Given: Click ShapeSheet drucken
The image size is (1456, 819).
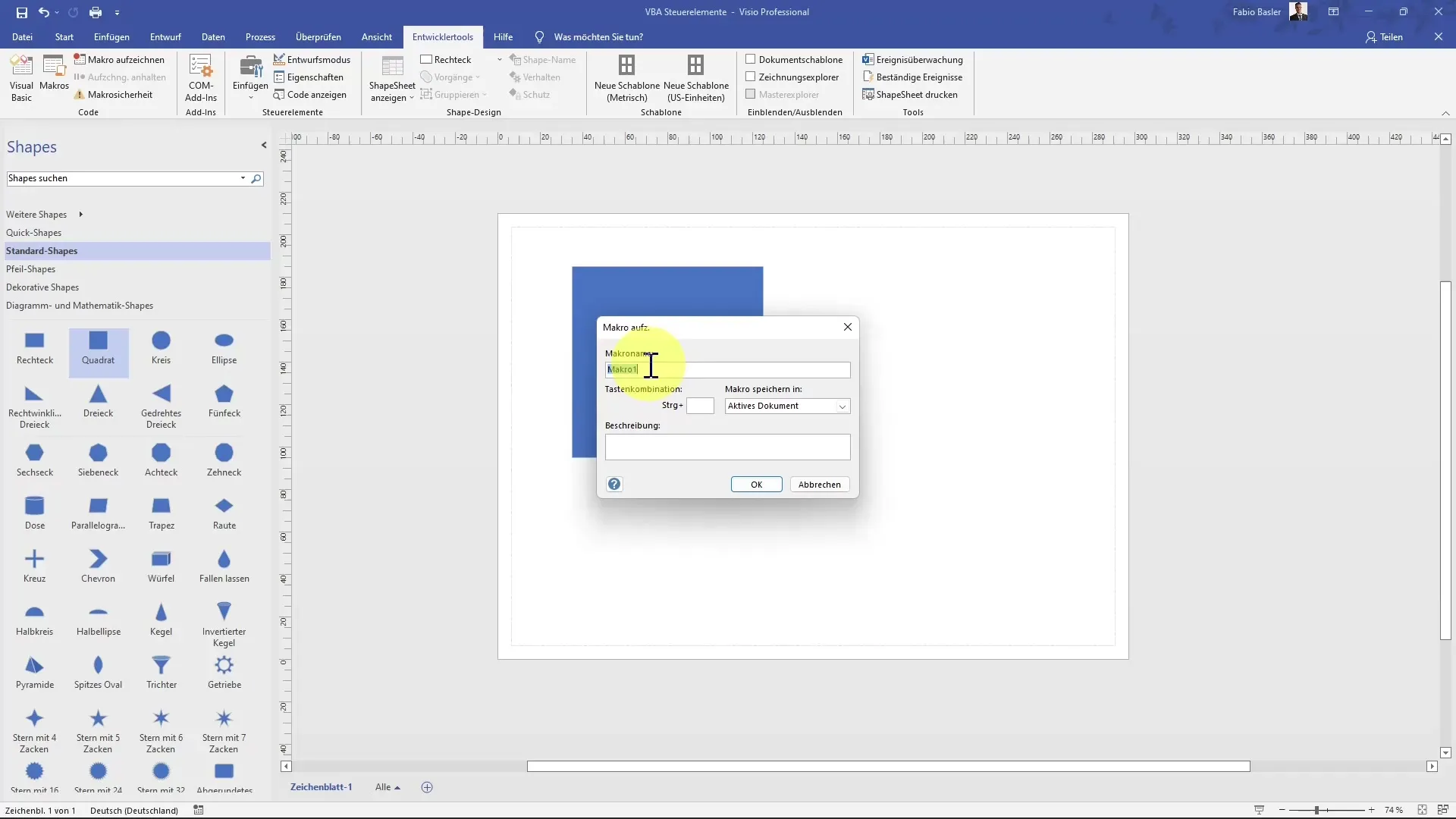Looking at the screenshot, I should (x=910, y=95).
